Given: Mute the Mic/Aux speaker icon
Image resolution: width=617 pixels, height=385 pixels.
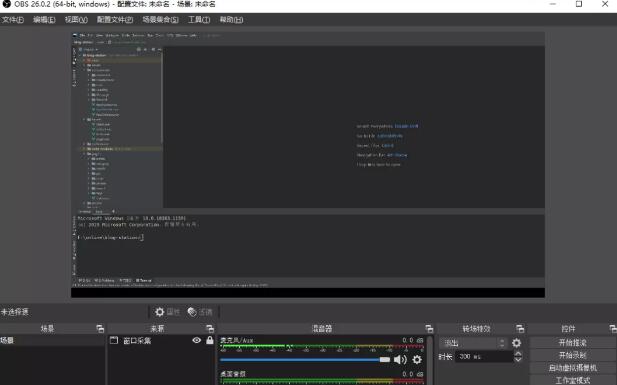Looking at the screenshot, I should (400, 359).
